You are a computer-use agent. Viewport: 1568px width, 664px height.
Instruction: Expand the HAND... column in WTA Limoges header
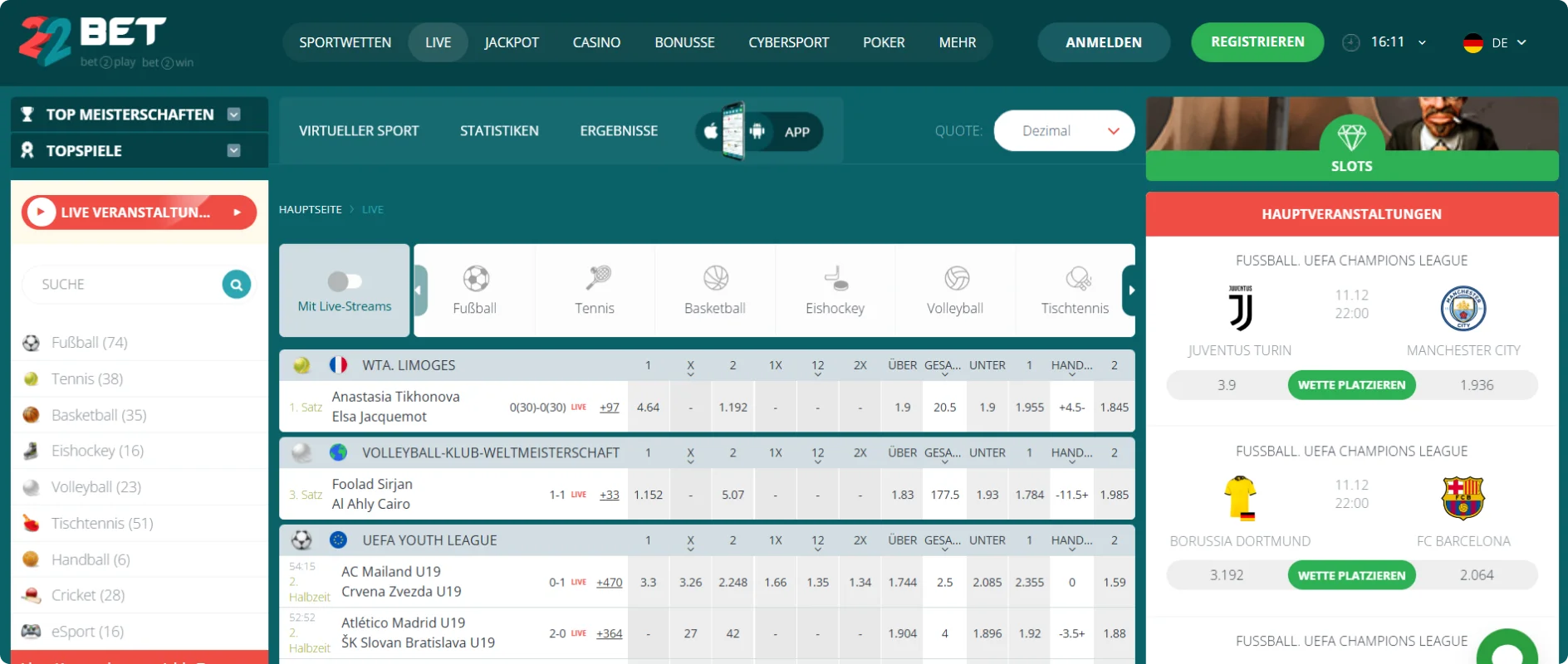[x=1072, y=366]
